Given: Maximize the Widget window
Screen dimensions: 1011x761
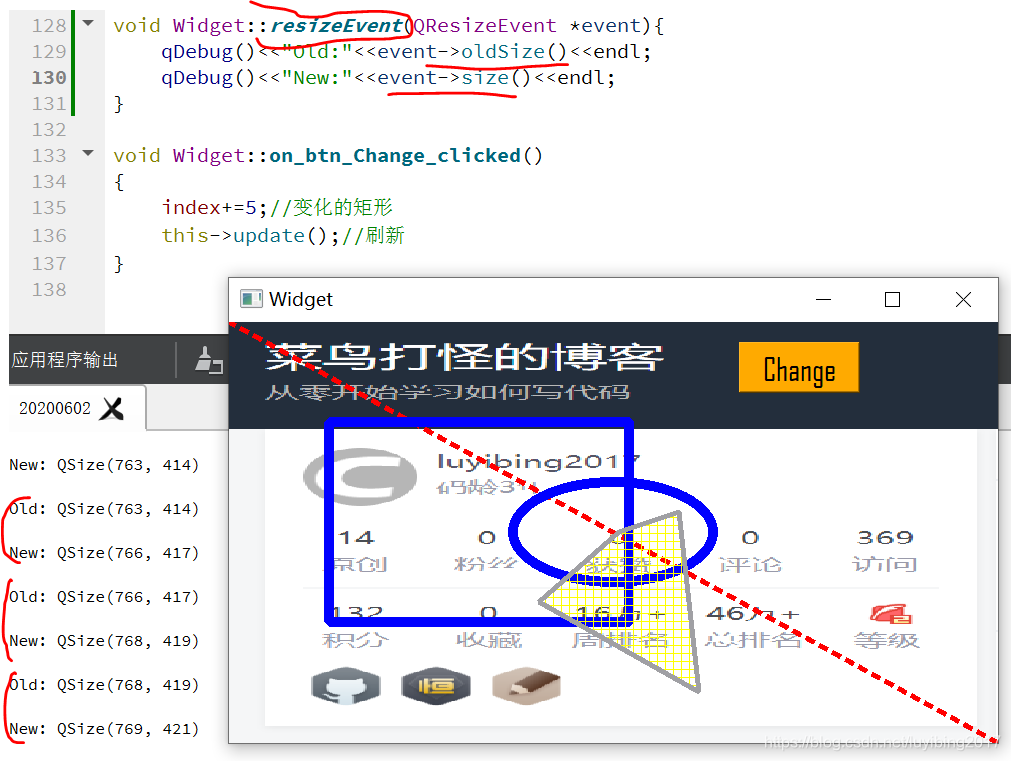Looking at the screenshot, I should tap(892, 299).
